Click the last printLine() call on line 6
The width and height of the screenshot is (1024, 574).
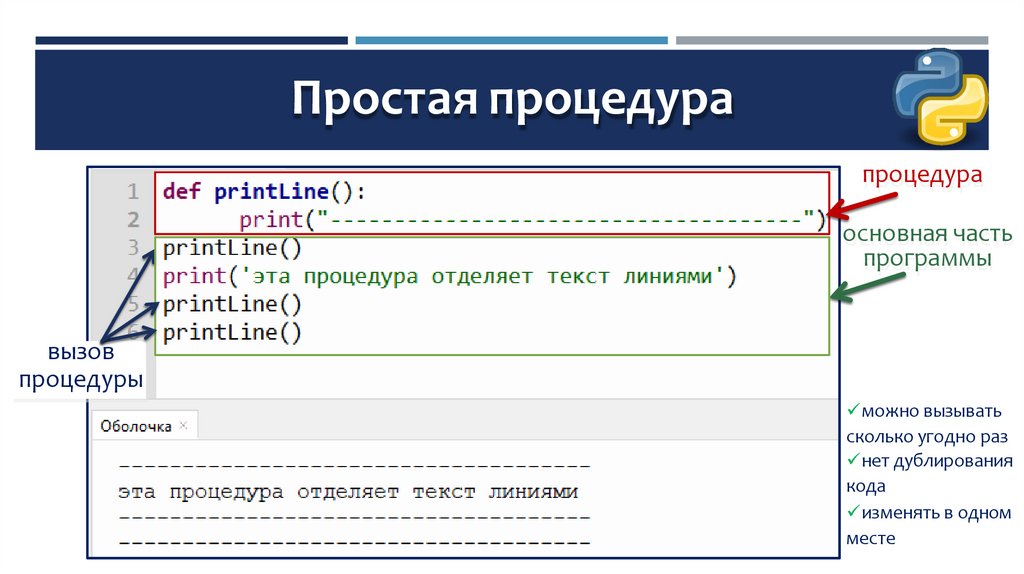[x=232, y=332]
